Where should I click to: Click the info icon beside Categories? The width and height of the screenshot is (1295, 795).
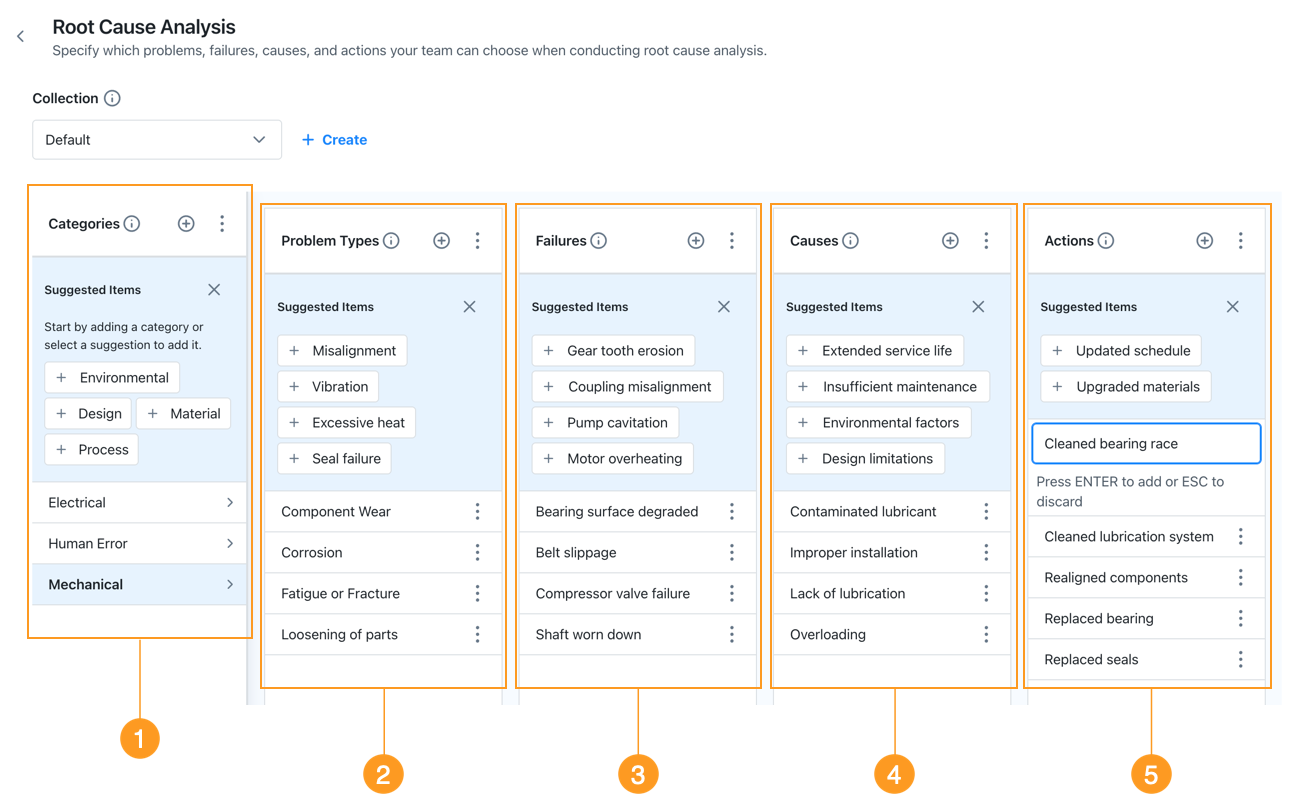(131, 224)
